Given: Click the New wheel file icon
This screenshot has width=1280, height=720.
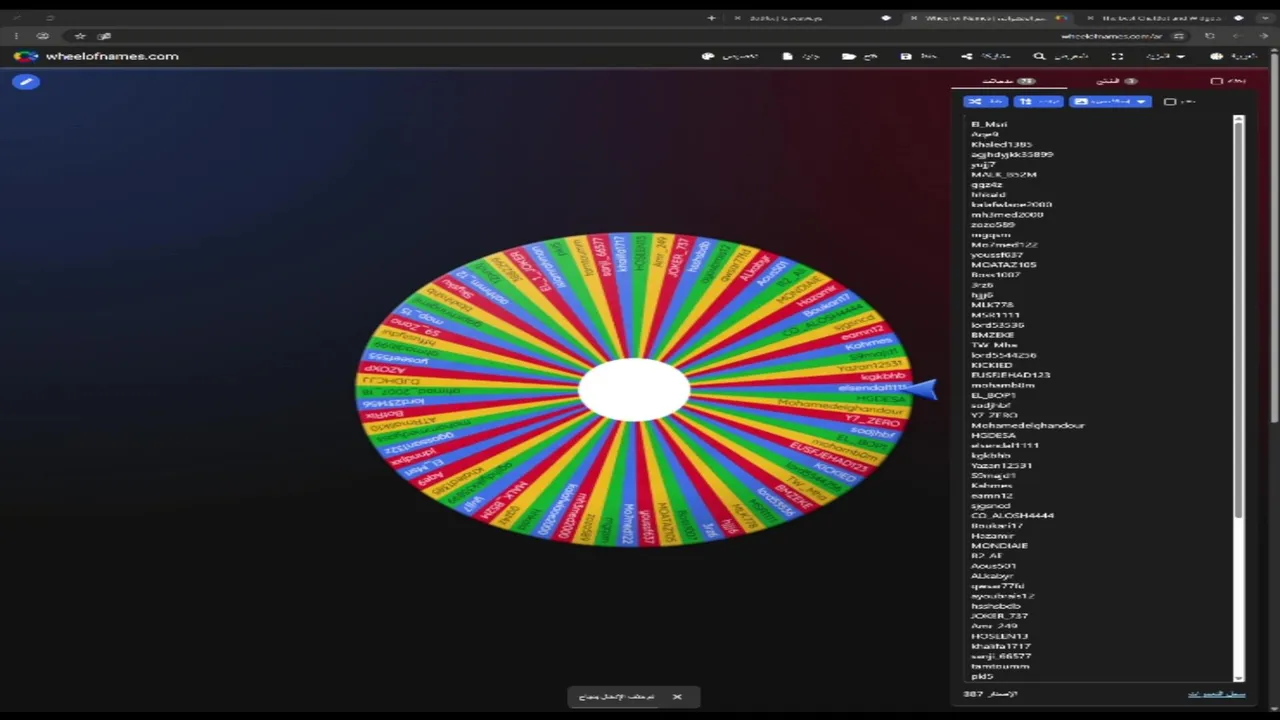Looking at the screenshot, I should (x=787, y=57).
